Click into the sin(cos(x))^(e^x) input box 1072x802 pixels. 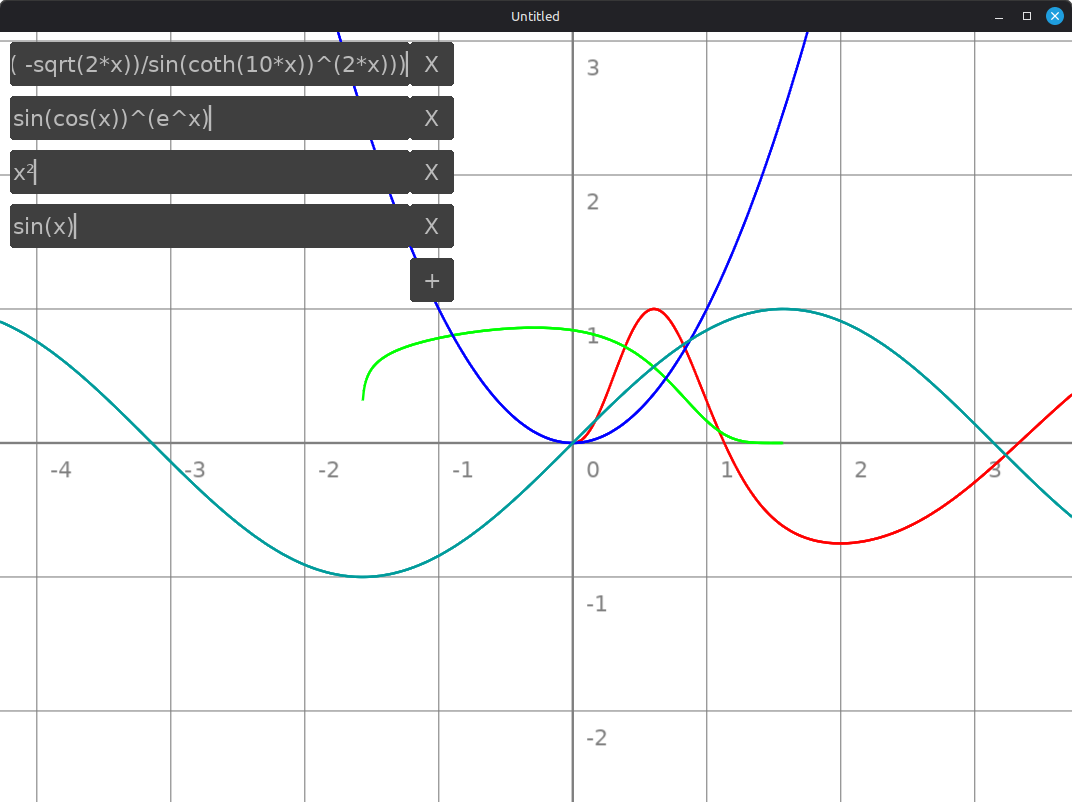coord(209,118)
